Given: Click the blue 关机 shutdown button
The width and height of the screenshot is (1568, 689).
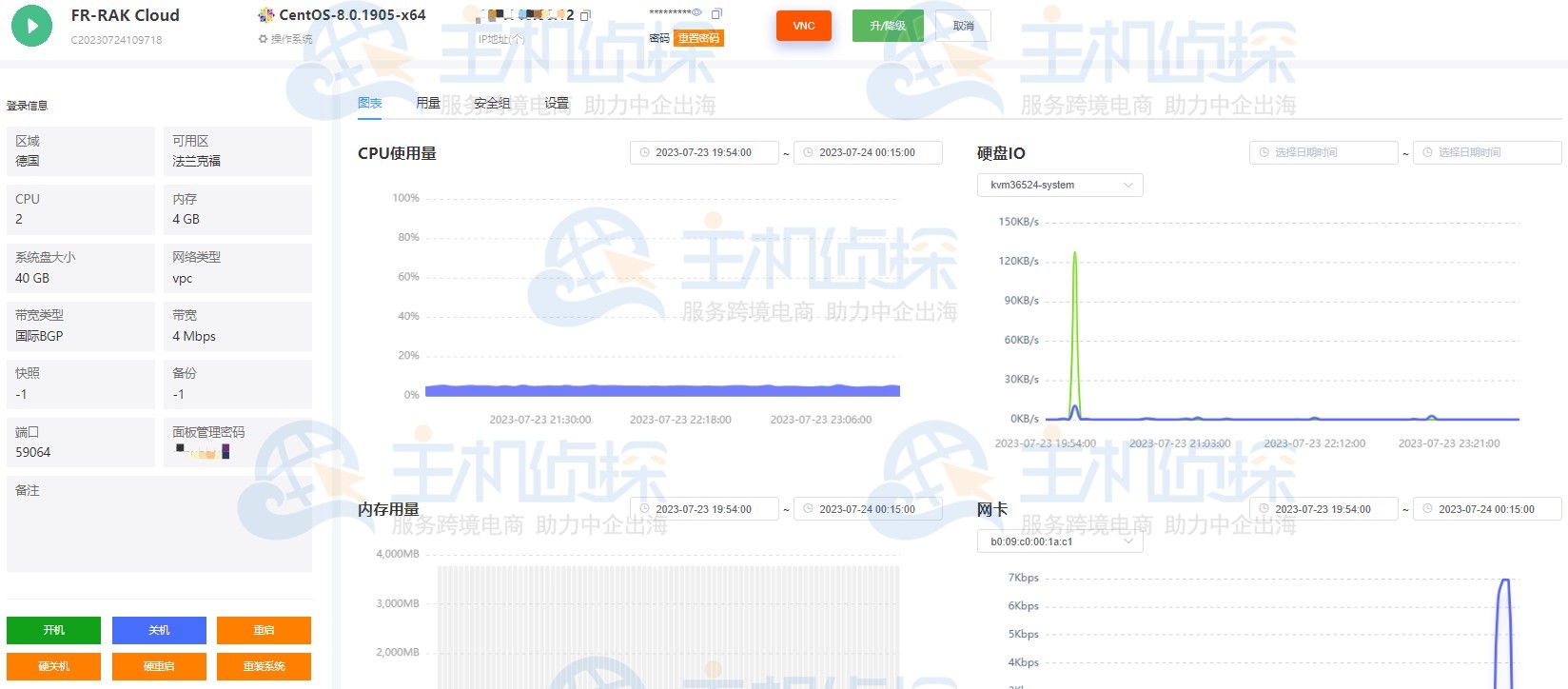Looking at the screenshot, I should click(x=159, y=630).
